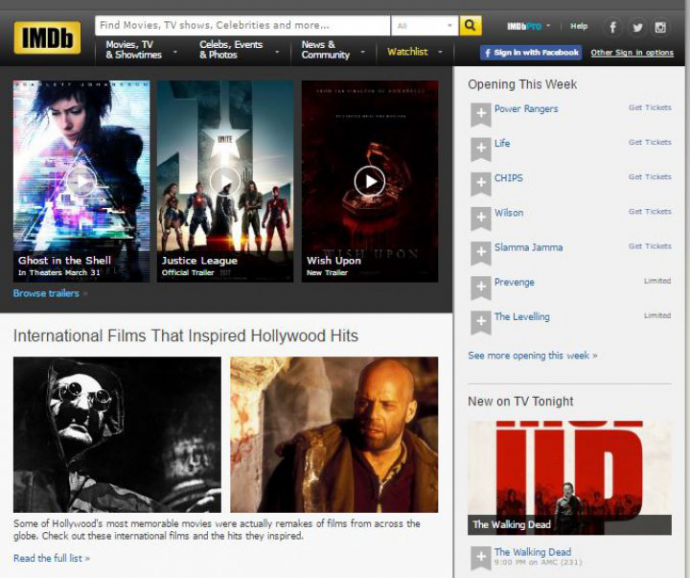Click the IMDb logo

(47, 38)
